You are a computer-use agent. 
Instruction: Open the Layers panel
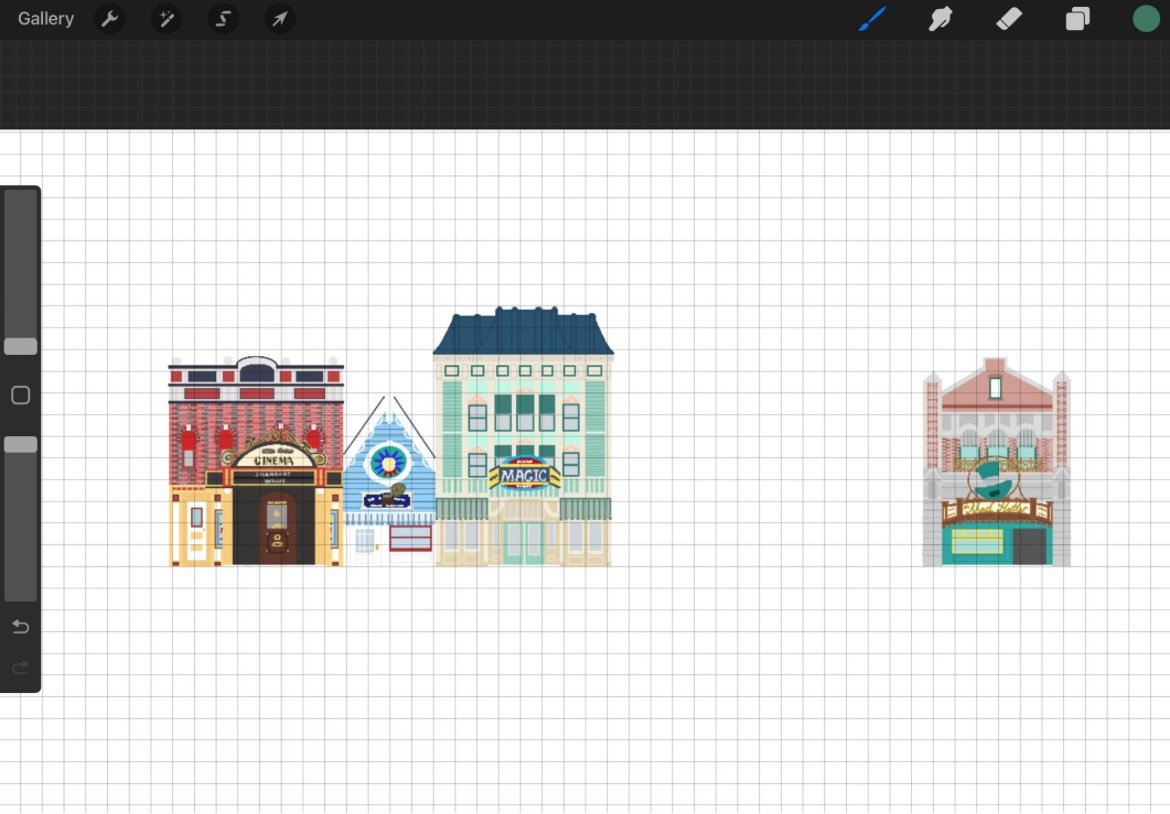click(x=1077, y=19)
